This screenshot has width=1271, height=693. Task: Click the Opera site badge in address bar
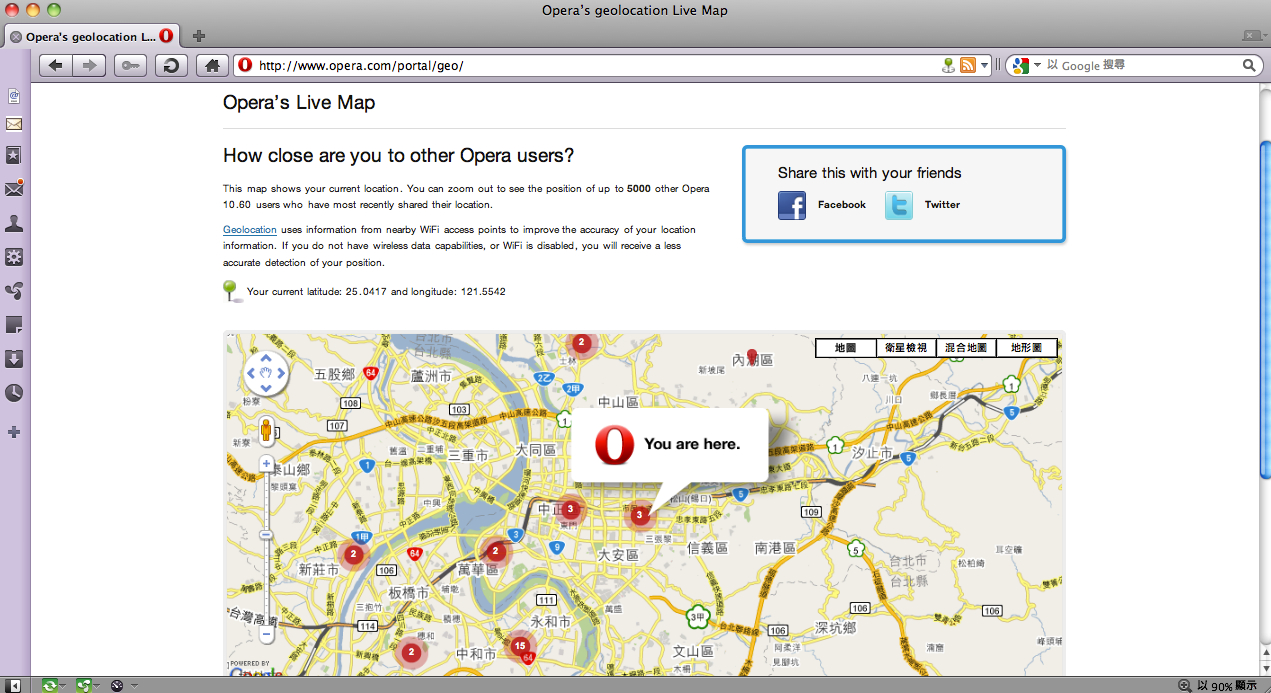246,65
